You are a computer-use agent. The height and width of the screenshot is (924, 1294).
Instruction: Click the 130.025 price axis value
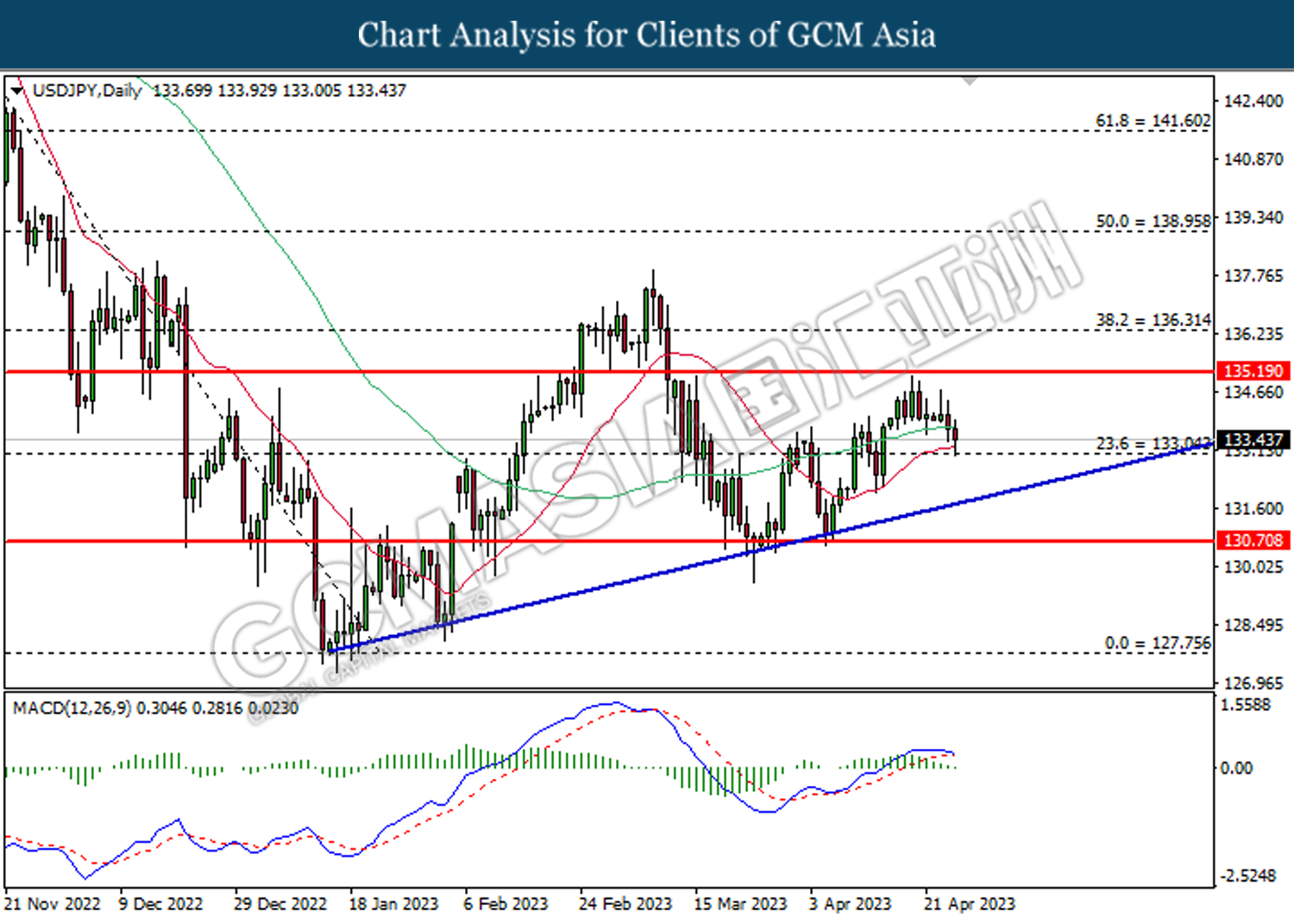(1253, 567)
